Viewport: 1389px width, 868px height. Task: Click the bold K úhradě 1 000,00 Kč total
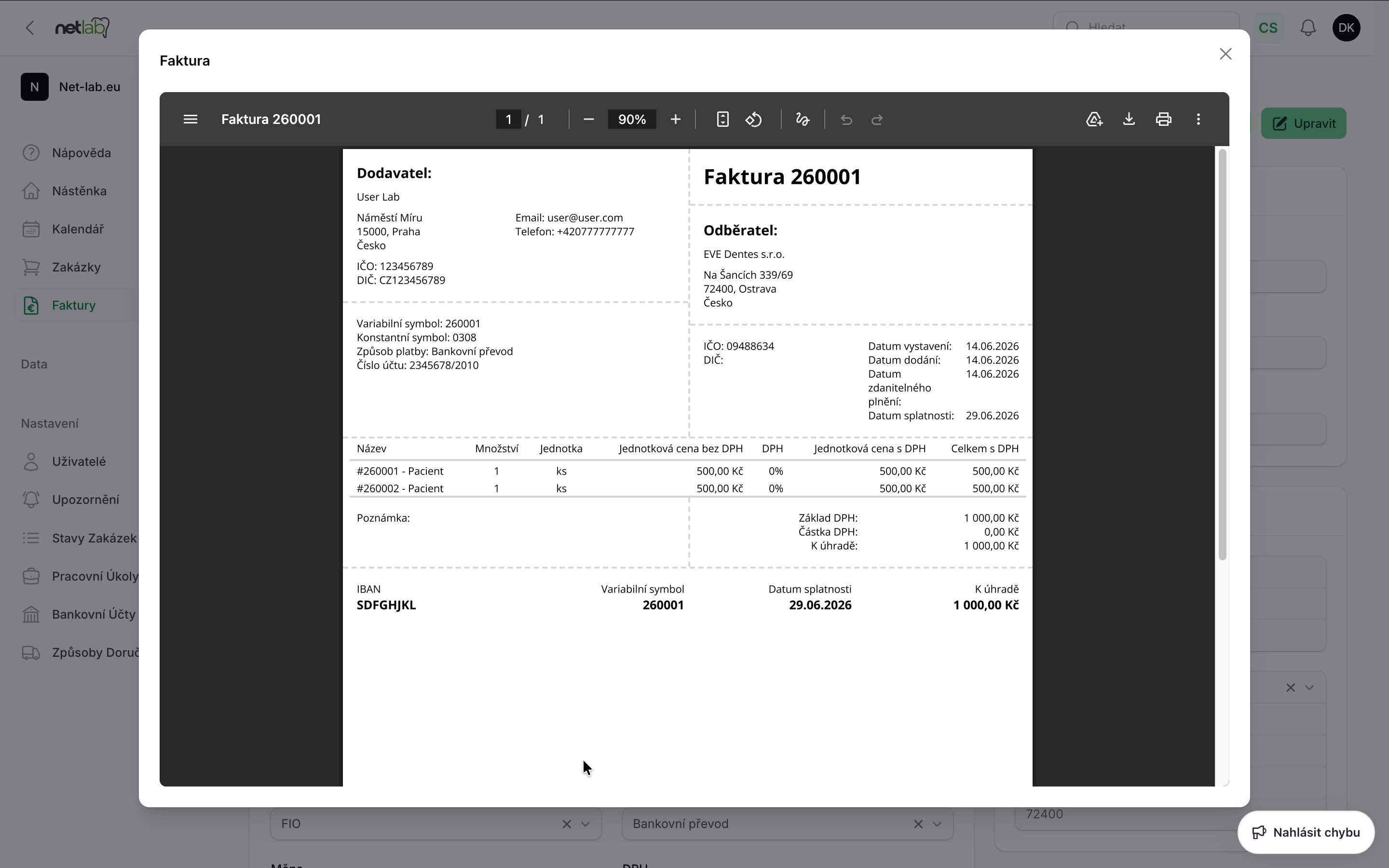[985, 605]
